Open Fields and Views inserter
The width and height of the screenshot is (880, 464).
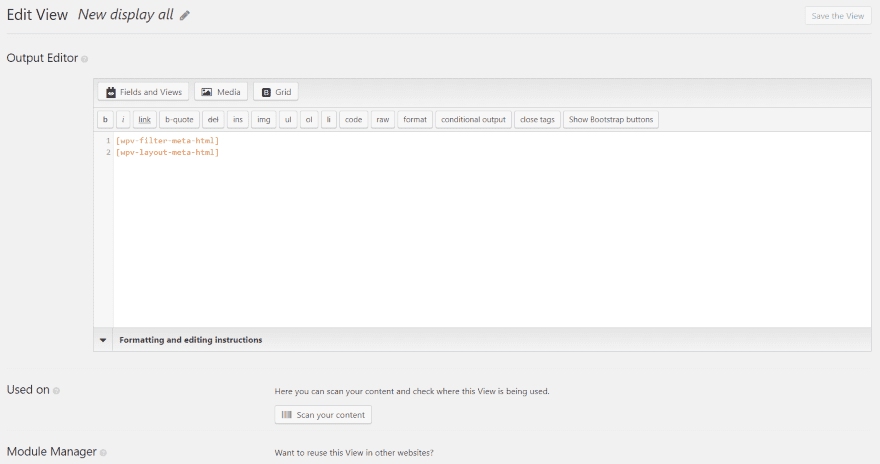[143, 92]
